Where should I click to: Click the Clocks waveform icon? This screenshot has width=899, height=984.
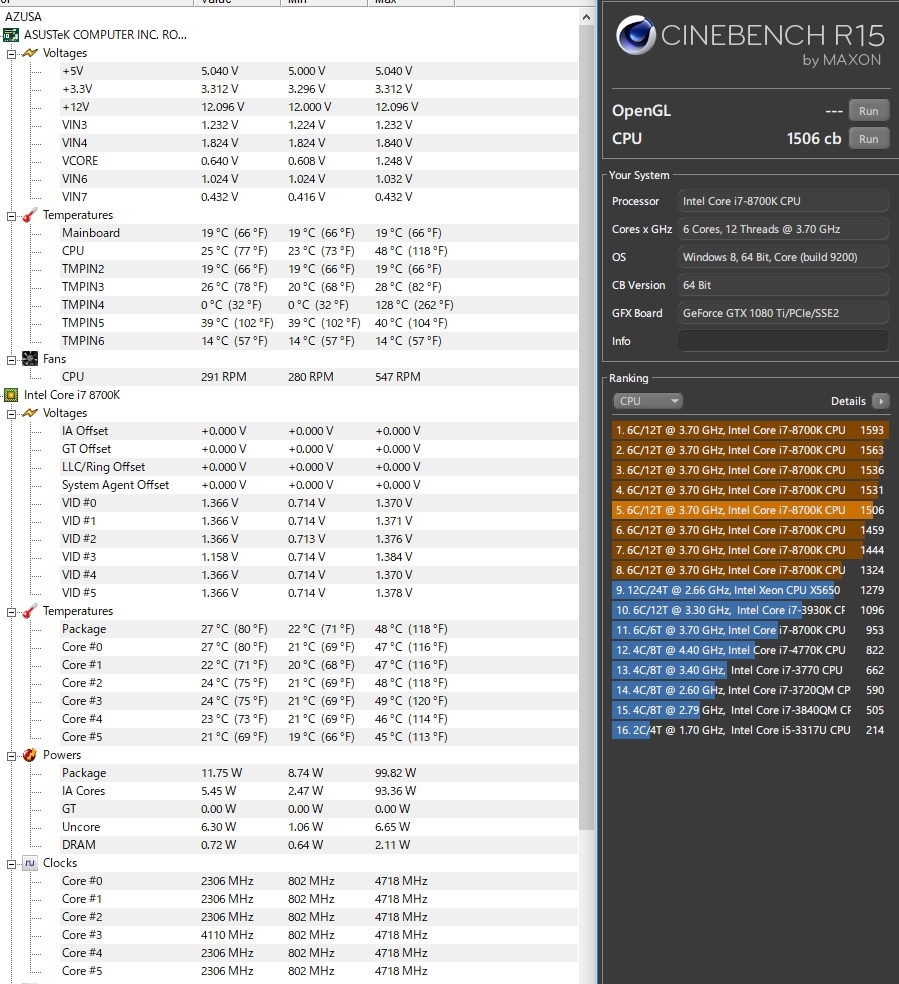point(29,864)
